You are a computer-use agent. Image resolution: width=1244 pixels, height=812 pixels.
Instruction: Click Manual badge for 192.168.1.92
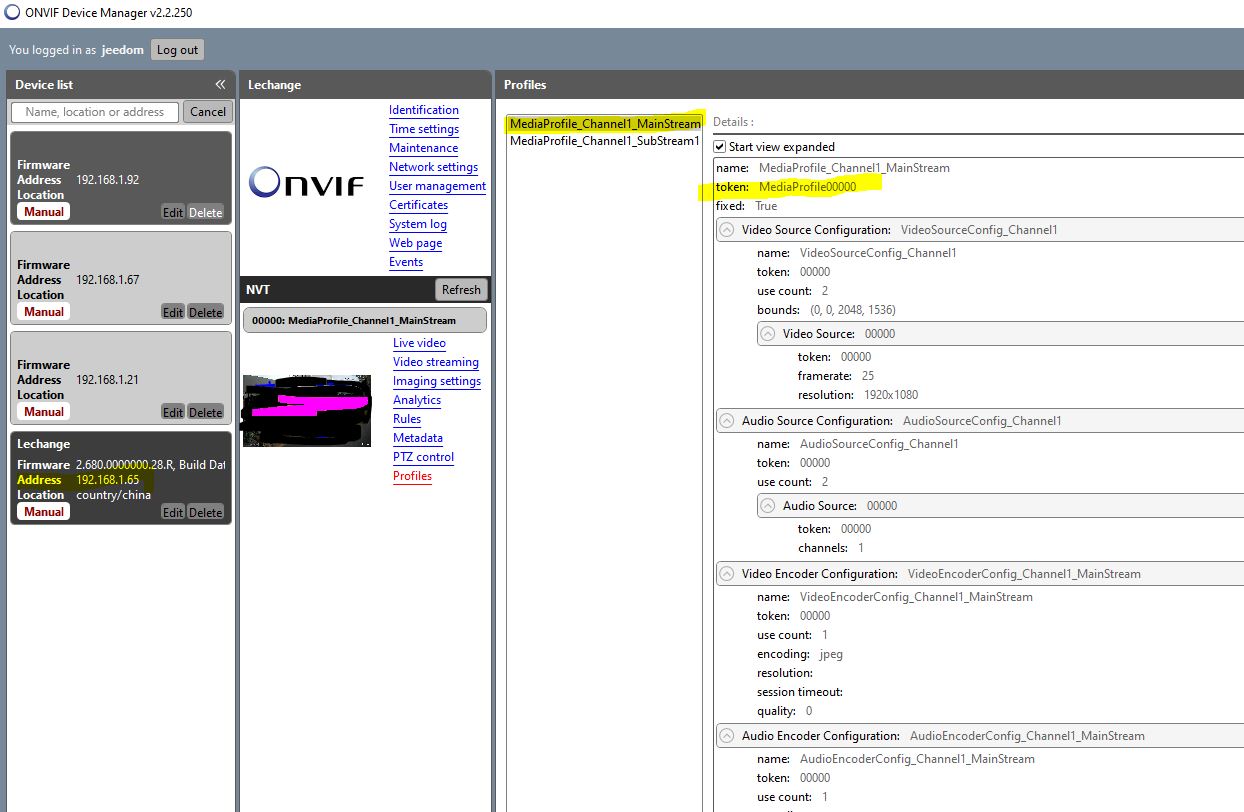[x=44, y=212]
